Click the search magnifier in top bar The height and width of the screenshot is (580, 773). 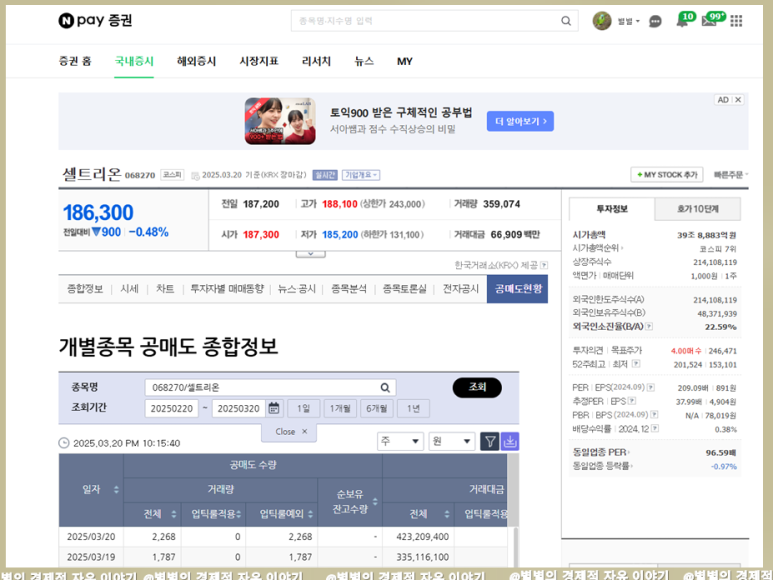pos(566,21)
